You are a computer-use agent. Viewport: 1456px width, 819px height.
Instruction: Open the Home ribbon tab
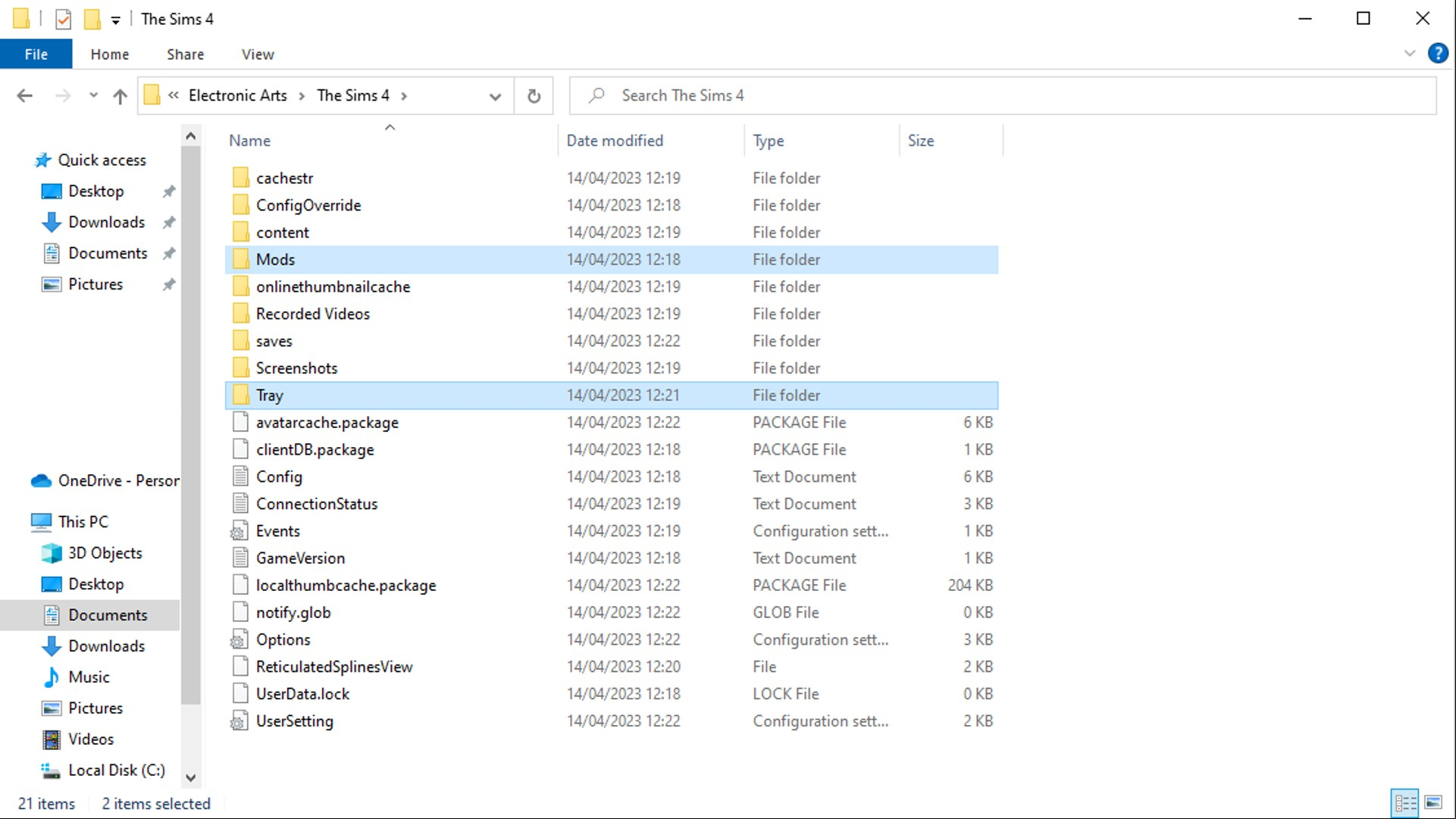(109, 55)
